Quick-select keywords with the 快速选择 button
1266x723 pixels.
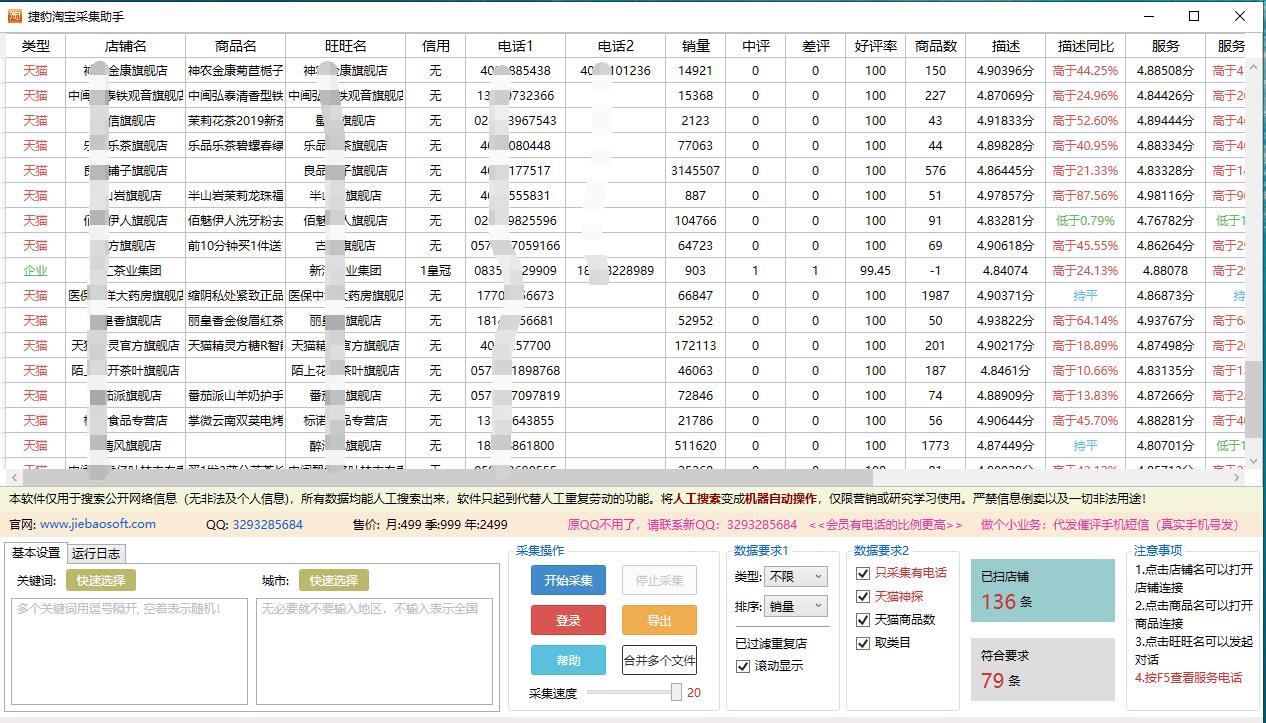[x=99, y=578]
